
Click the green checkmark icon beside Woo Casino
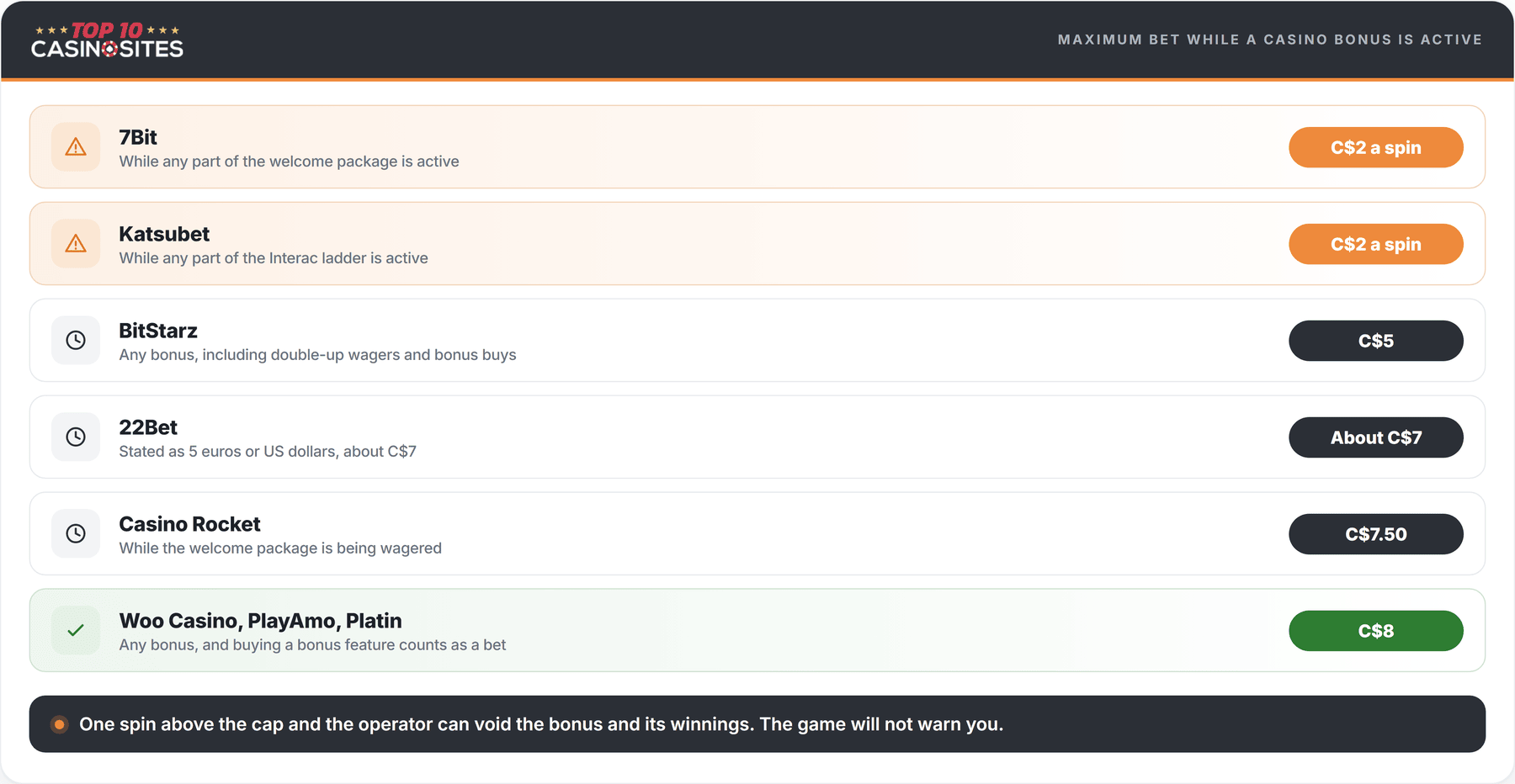tap(76, 631)
